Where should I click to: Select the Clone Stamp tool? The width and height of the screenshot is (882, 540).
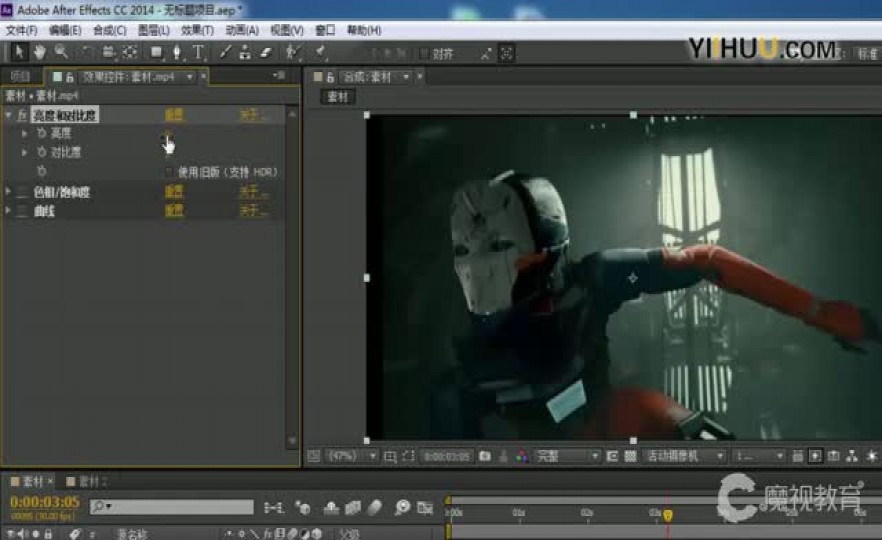[245, 53]
